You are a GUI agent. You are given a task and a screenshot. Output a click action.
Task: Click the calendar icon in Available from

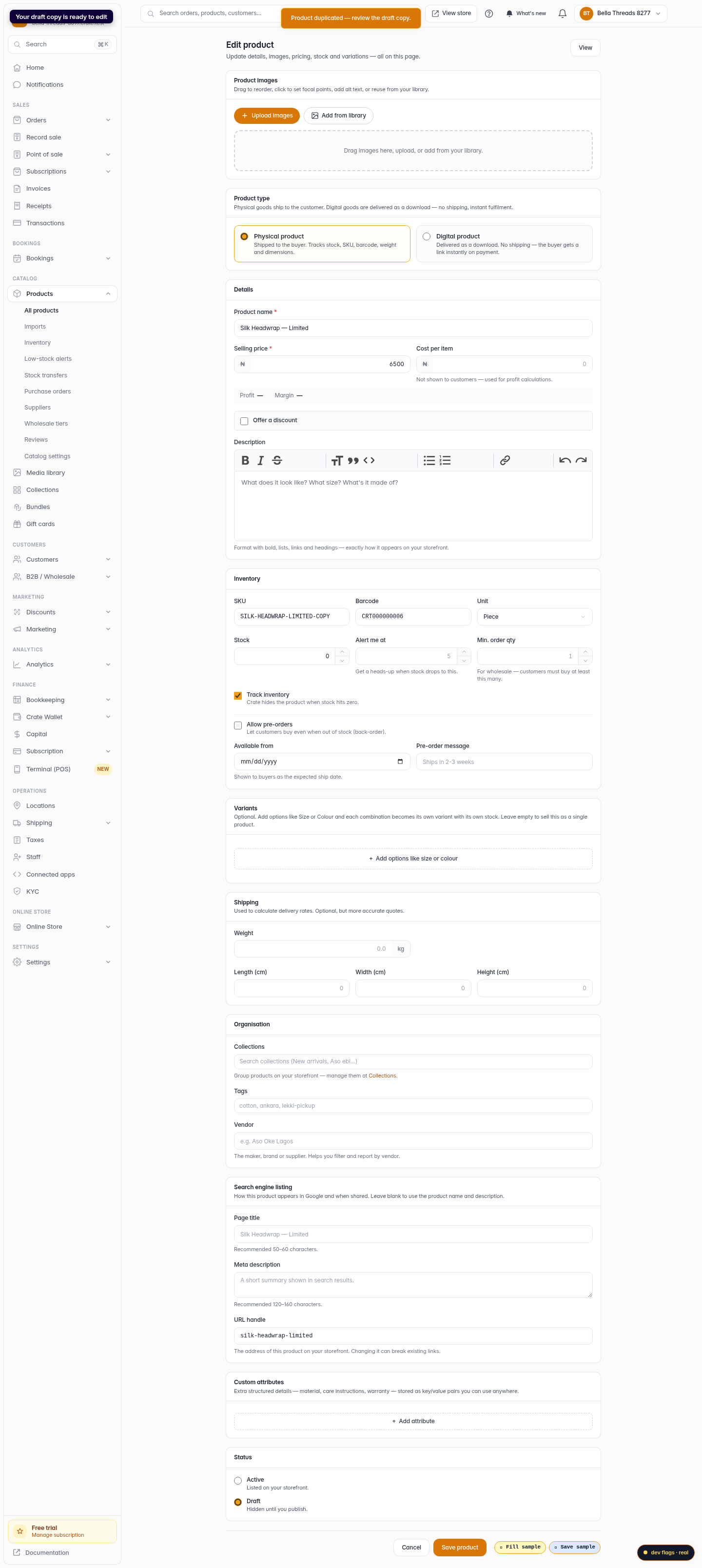[x=400, y=762]
